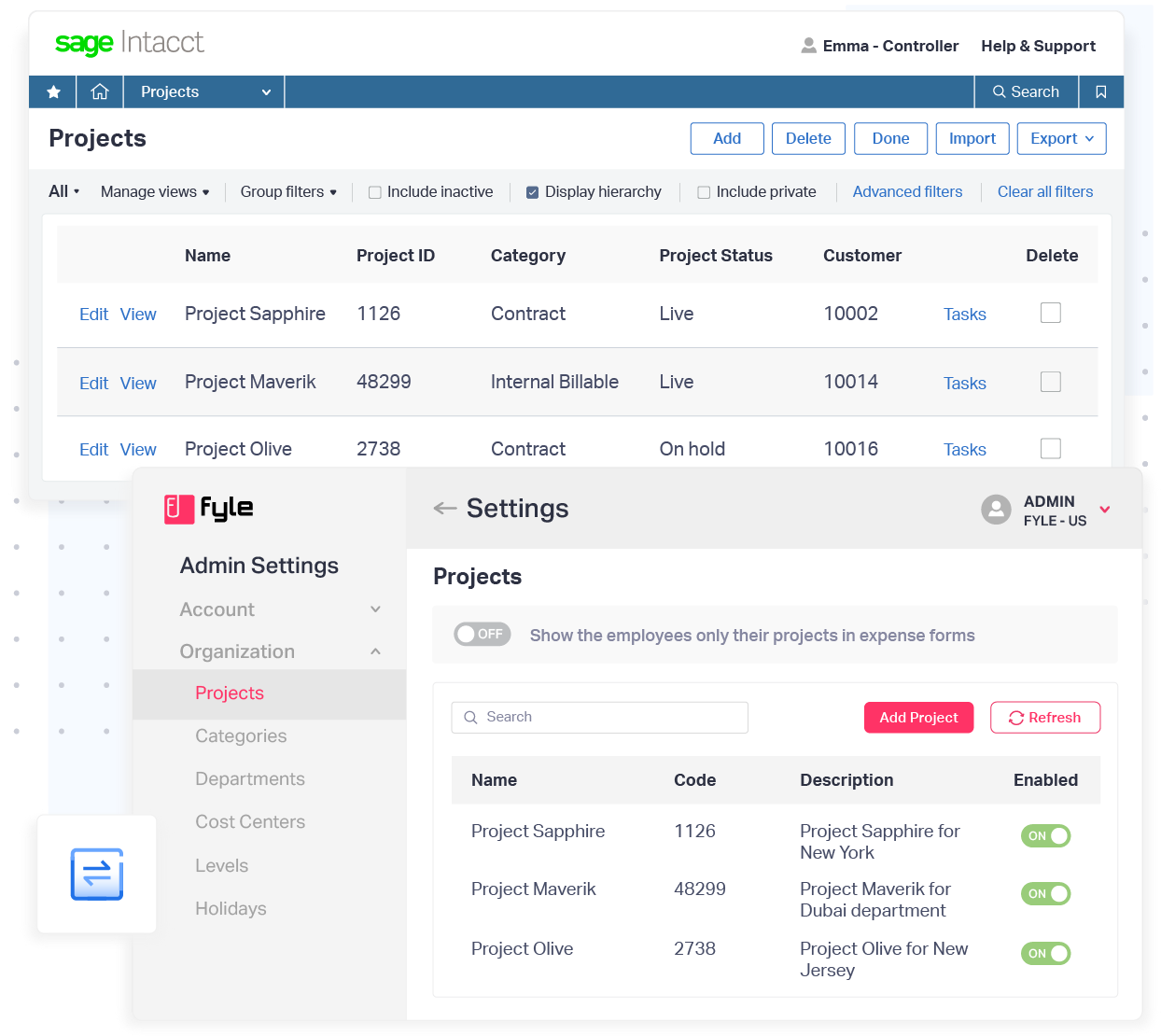1161x1036 pixels.
Task: Open the All views dropdown
Action: [63, 191]
